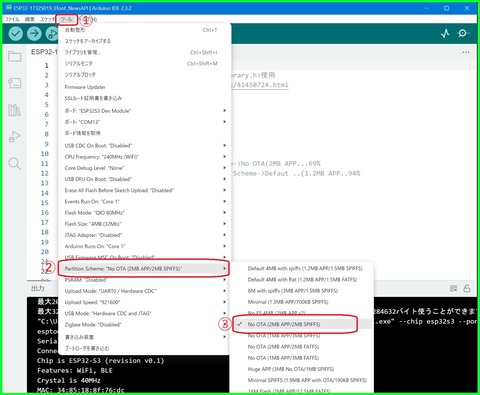480x395 pixels.
Task: Expand Erase All Flash Before Sketch Upload submenu
Action: (x=144, y=190)
